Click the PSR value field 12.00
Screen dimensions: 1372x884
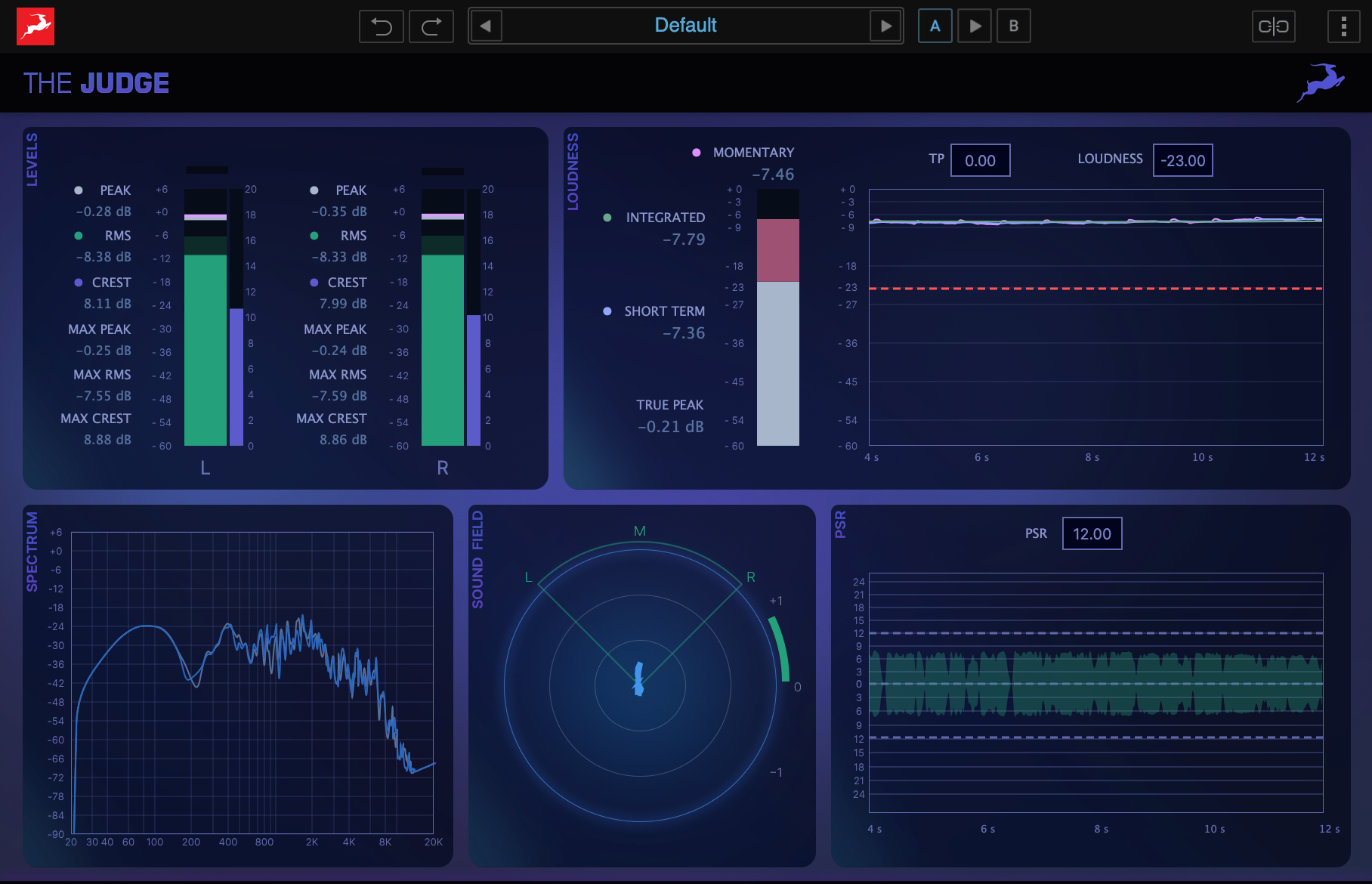click(1092, 533)
